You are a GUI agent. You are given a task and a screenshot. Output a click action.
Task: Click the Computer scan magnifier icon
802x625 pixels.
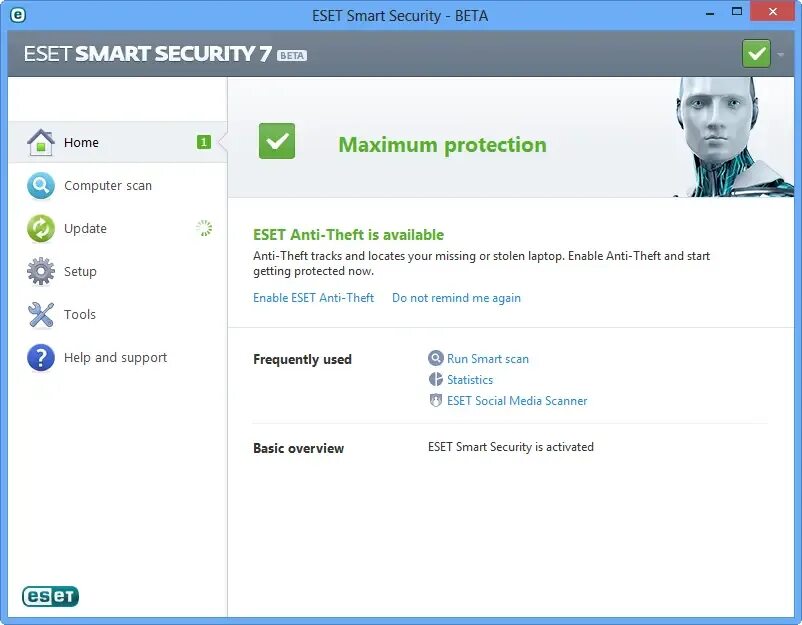point(40,185)
